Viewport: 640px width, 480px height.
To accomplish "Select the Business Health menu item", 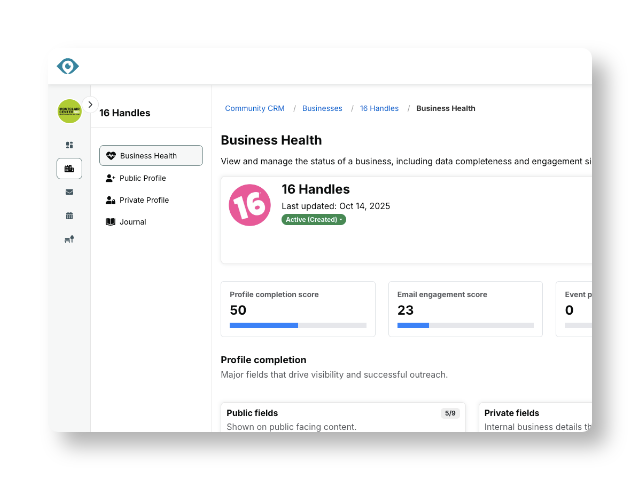I will pos(151,156).
